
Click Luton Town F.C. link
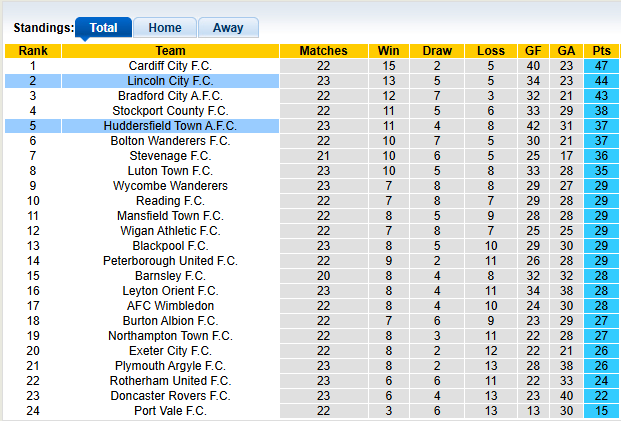(x=170, y=171)
